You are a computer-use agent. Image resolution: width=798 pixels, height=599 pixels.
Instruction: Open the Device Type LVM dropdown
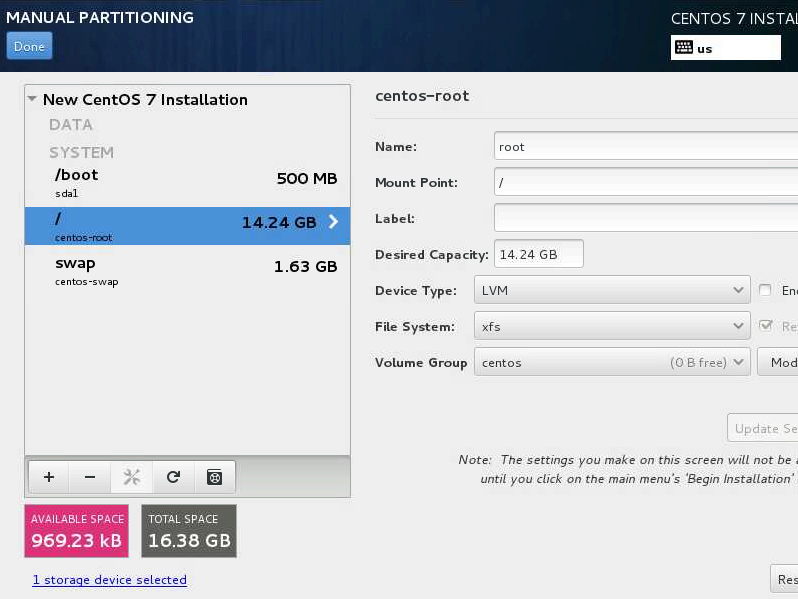point(612,291)
